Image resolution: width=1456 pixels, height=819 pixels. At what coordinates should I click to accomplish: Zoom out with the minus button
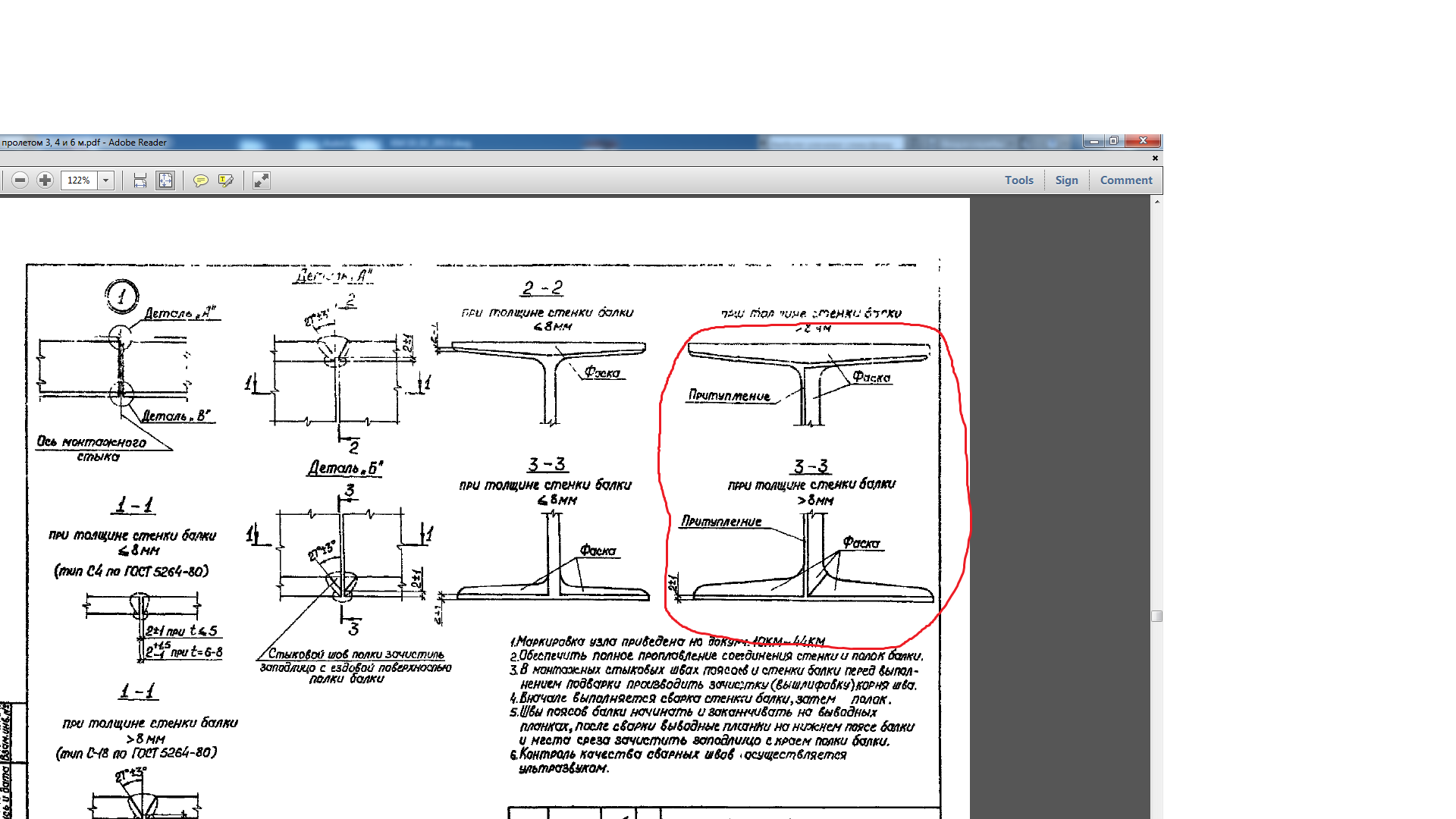20,180
